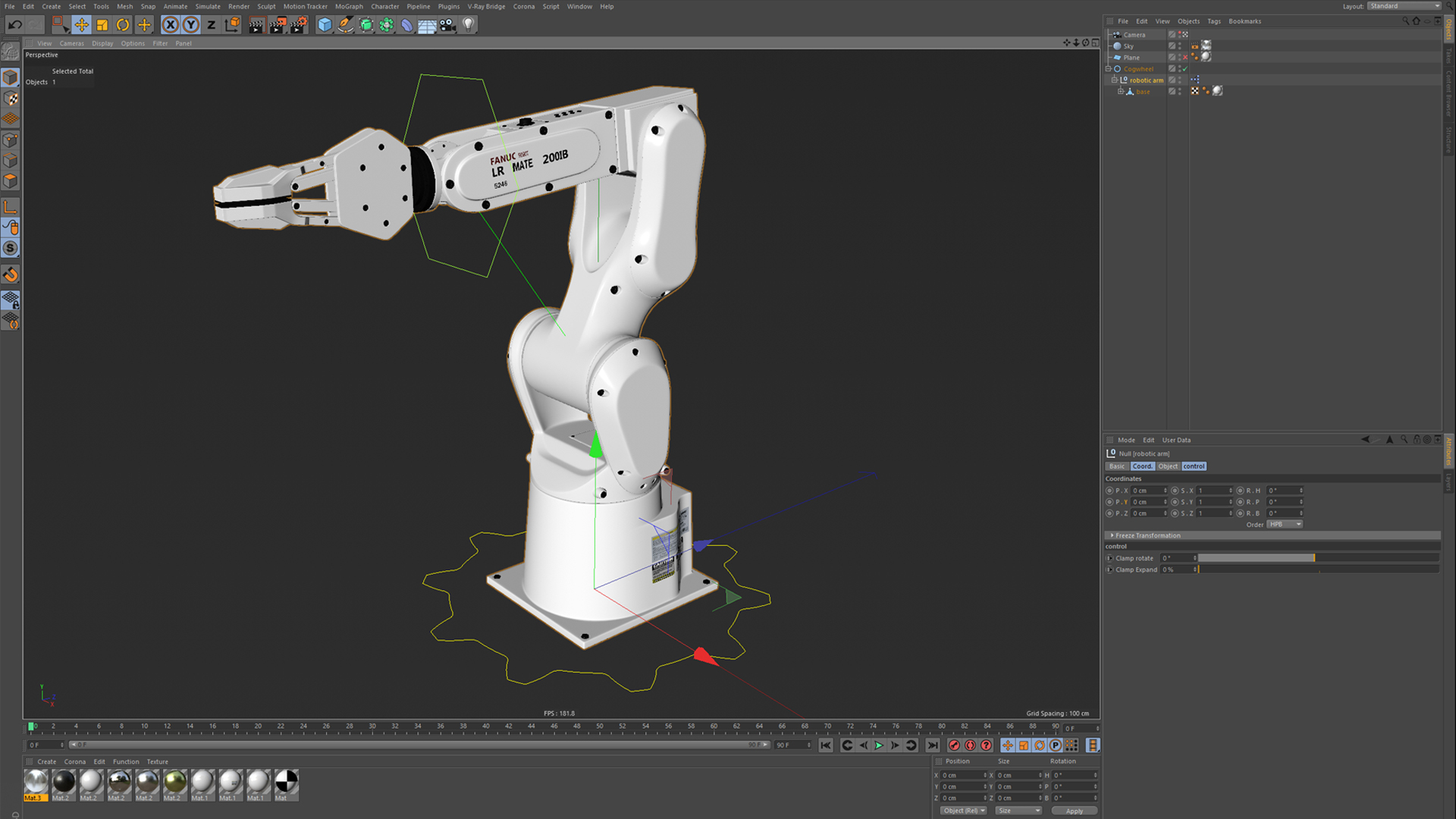The height and width of the screenshot is (819, 1456).
Task: Click the Camera icon on the top toolbar
Action: 447,25
